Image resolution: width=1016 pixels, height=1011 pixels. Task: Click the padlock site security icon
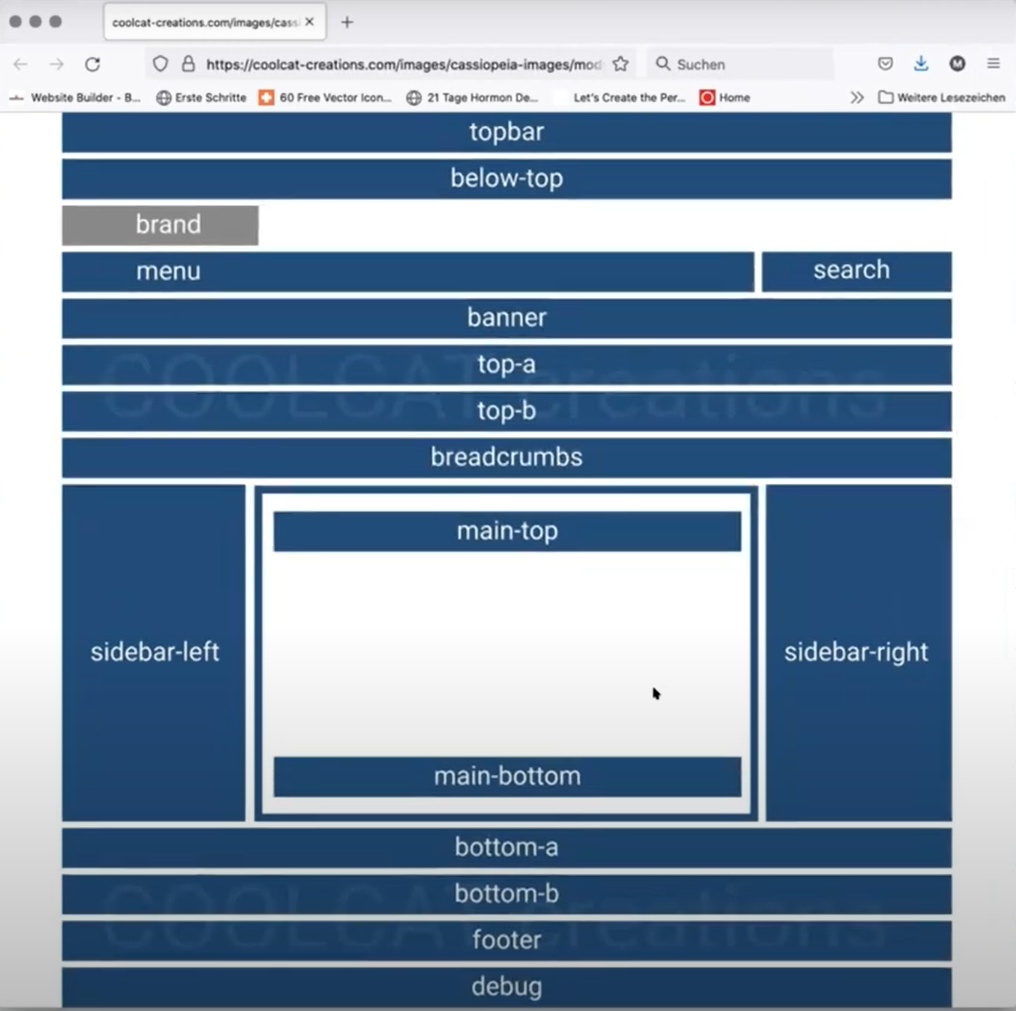[x=187, y=64]
